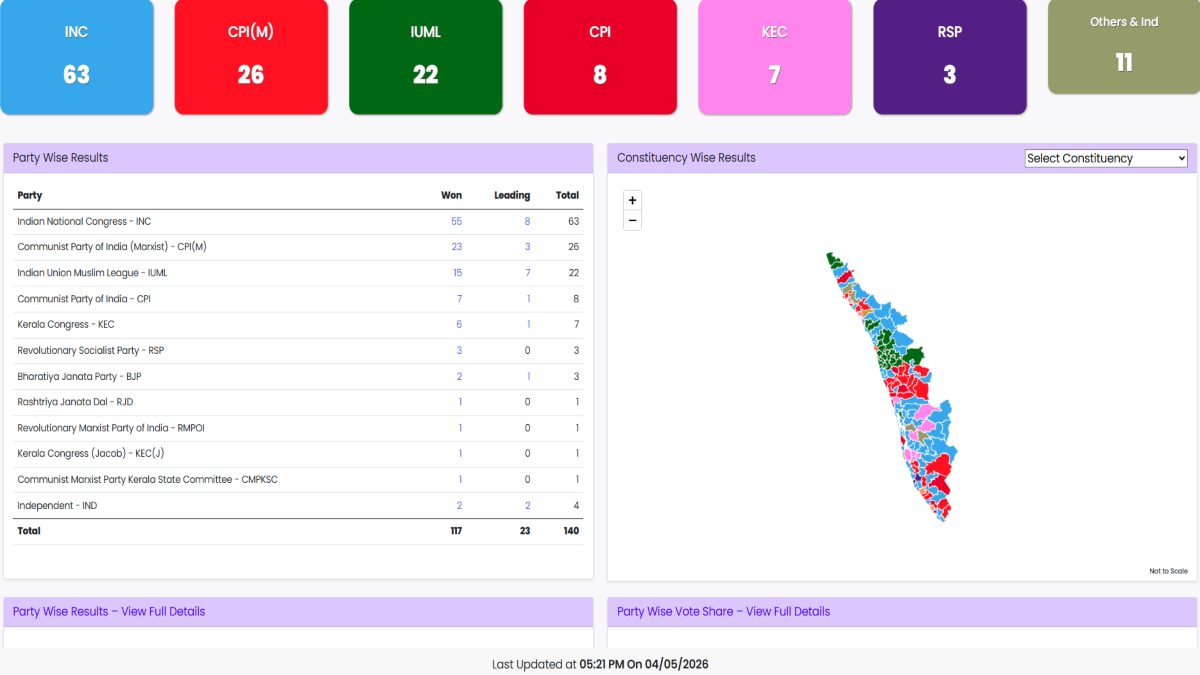Click CPI won count 7
Screen dimensions: 1200x675
pos(459,299)
